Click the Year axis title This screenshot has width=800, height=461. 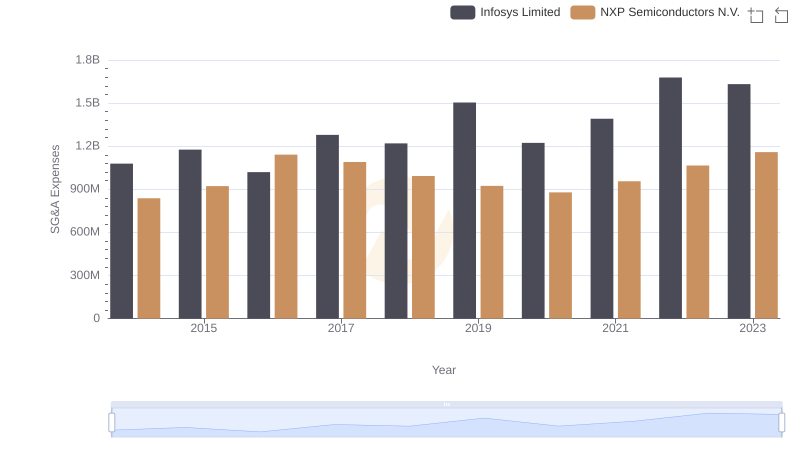[444, 370]
